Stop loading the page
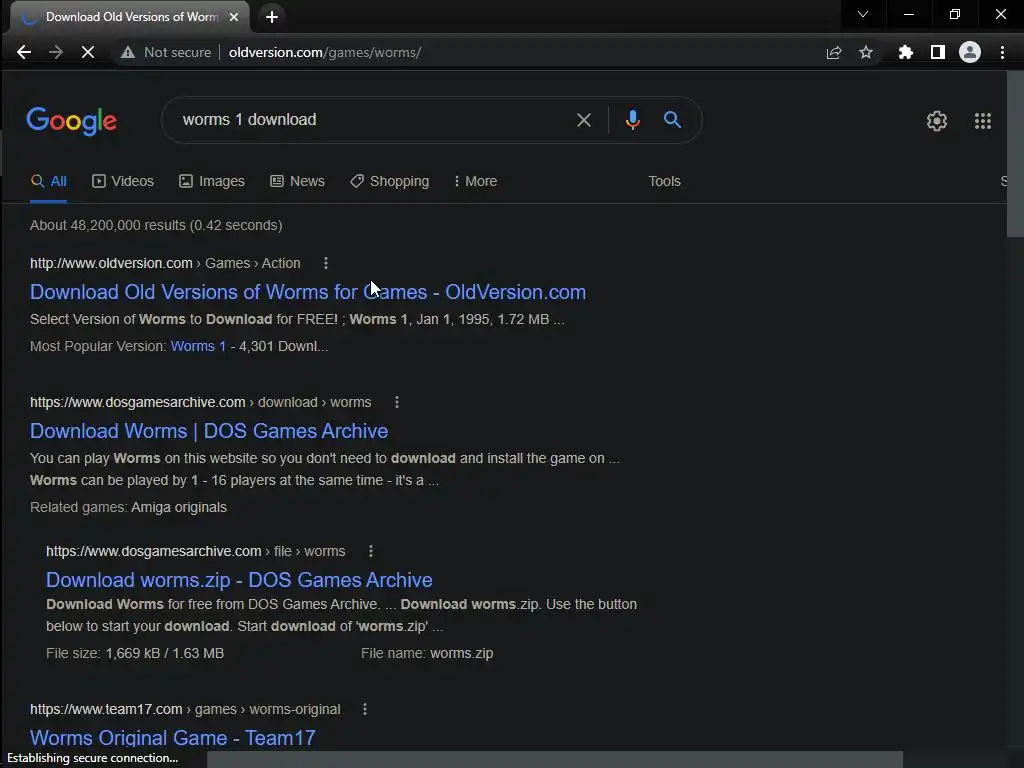Screen dimensions: 1024x768 [x=88, y=52]
